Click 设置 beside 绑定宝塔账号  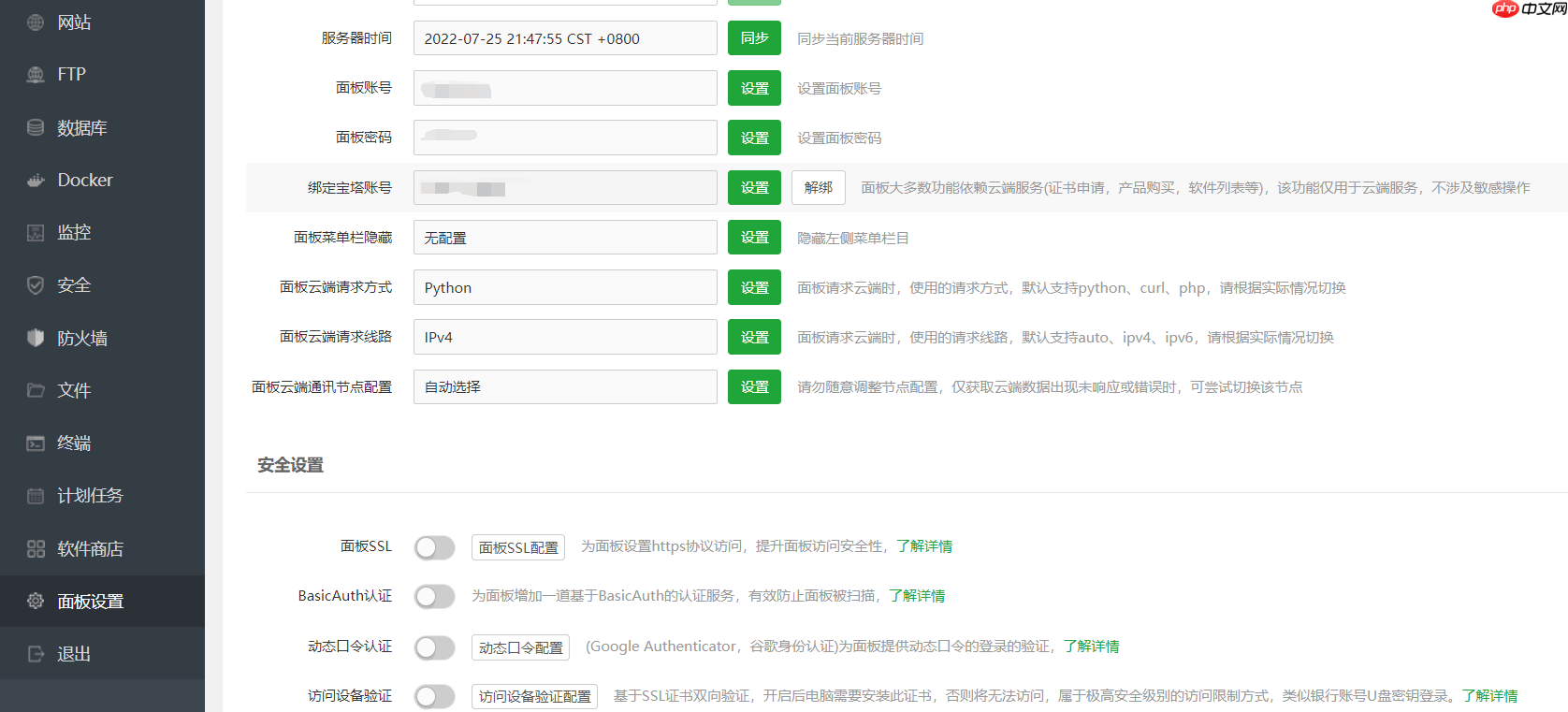point(754,188)
